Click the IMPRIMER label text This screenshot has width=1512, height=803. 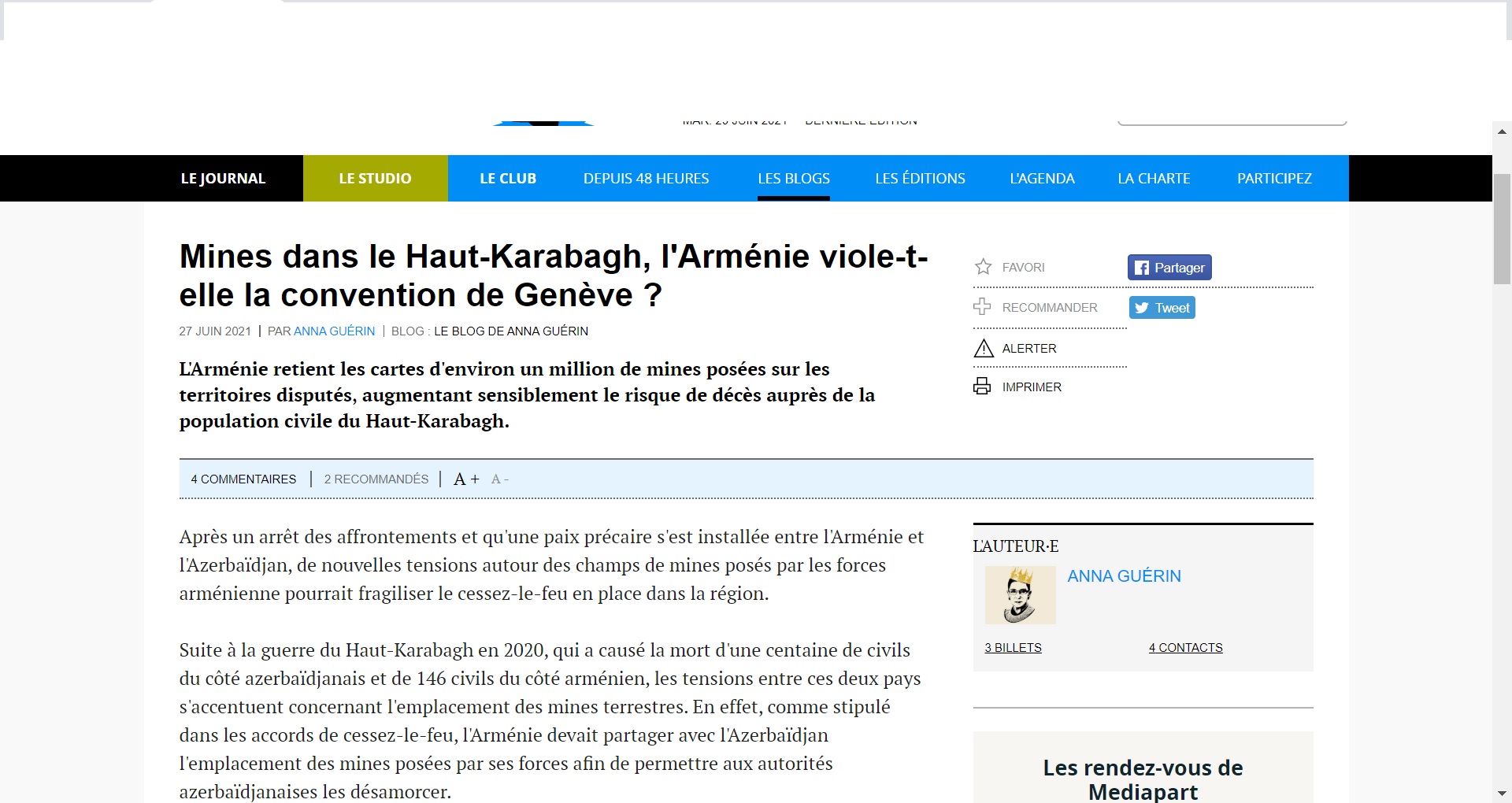(x=1032, y=387)
